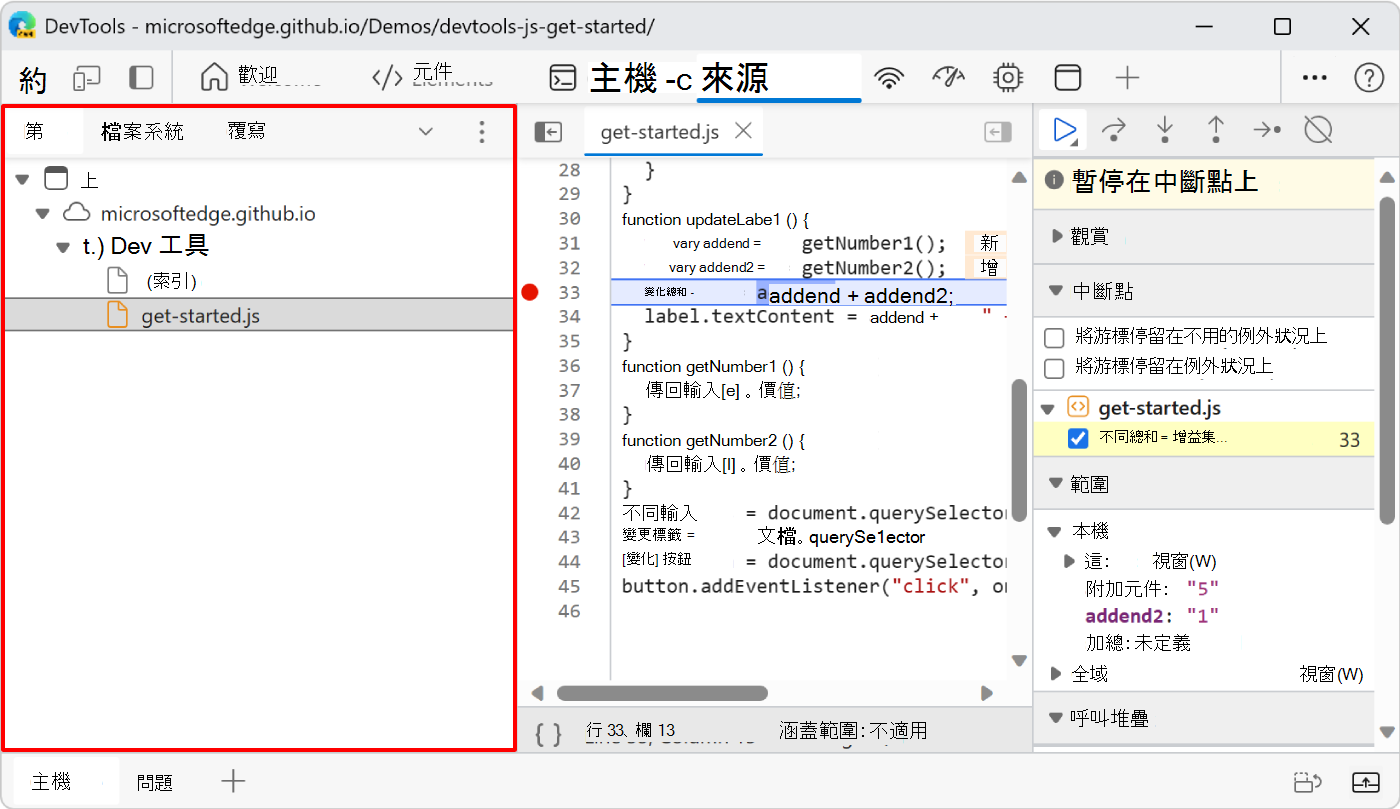Viewport: 1400px width, 809px height.
Task: Collapse the Dev 工具 folder node
Action: [62, 247]
